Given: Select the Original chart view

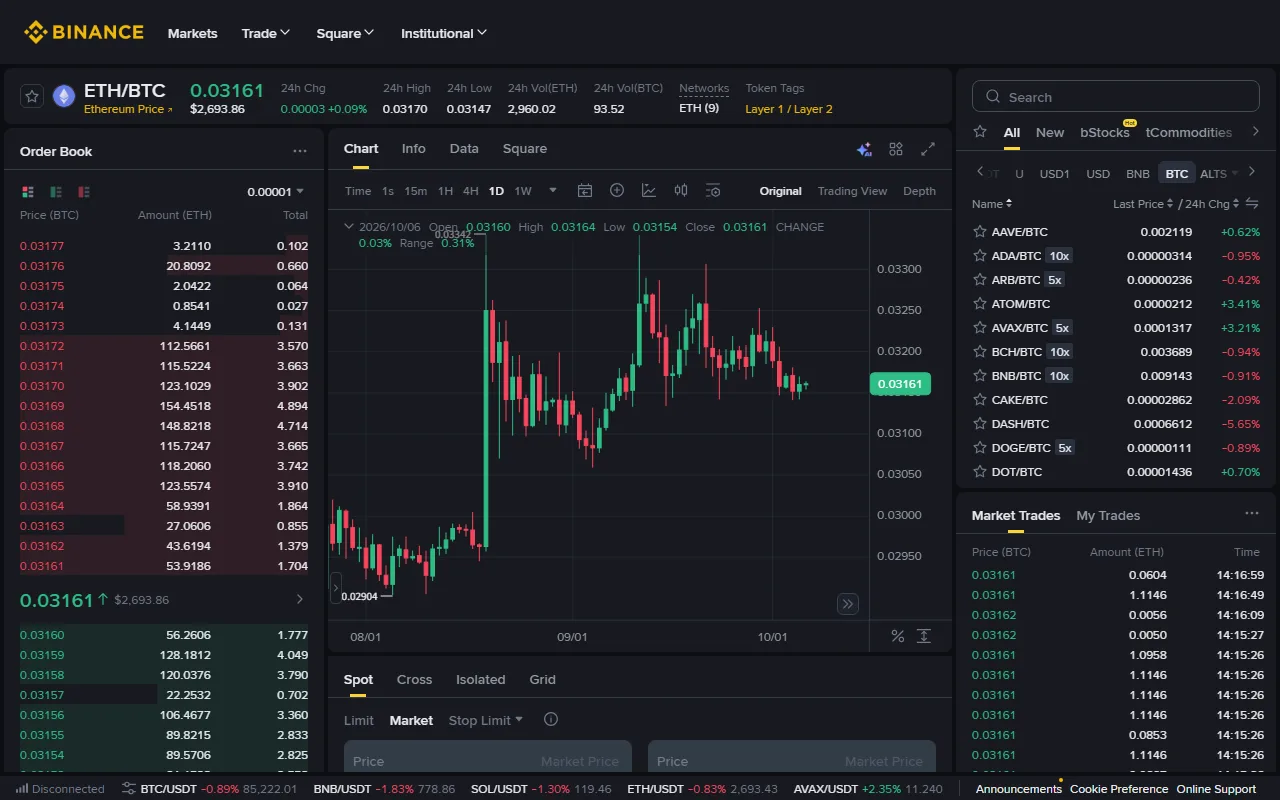Looking at the screenshot, I should 780,191.
